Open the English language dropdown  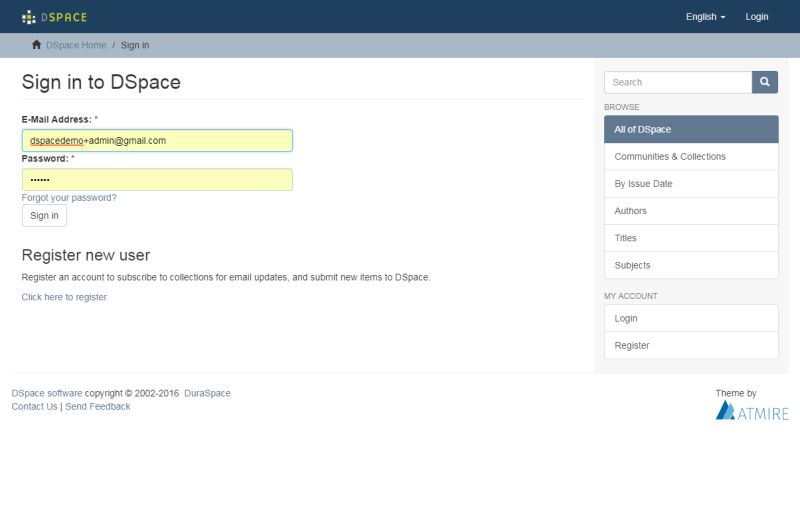(705, 17)
